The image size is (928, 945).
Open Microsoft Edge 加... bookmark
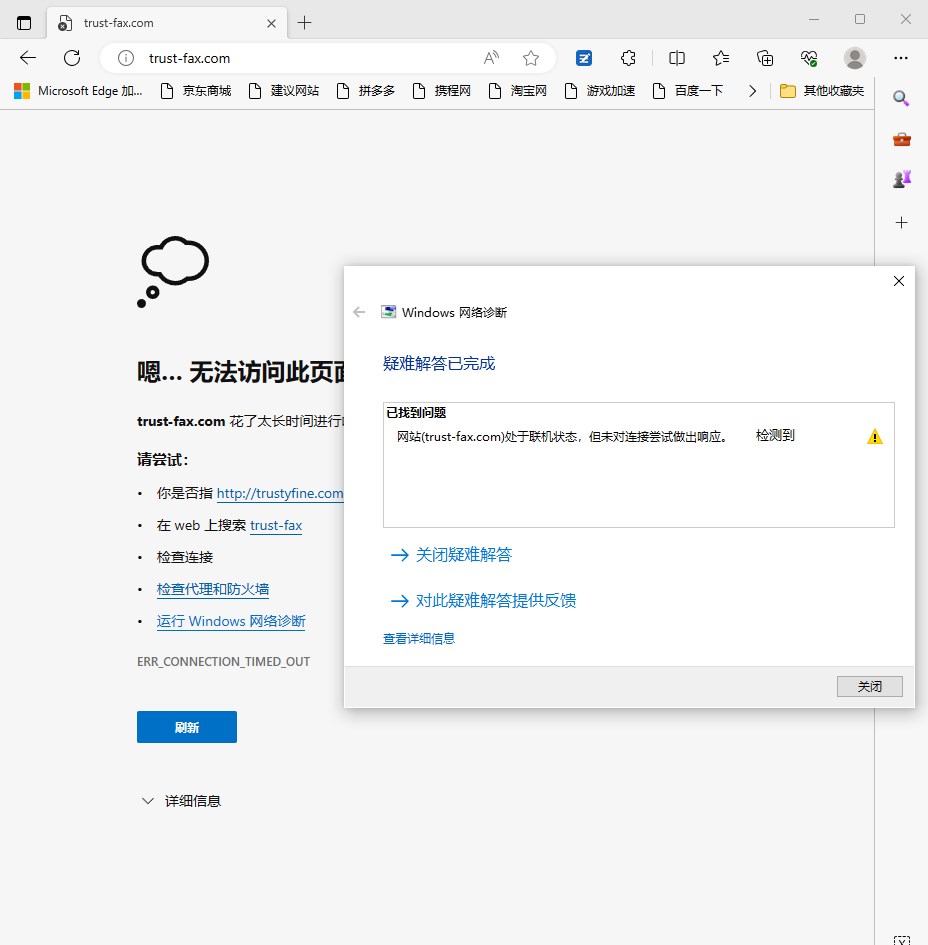tap(78, 90)
